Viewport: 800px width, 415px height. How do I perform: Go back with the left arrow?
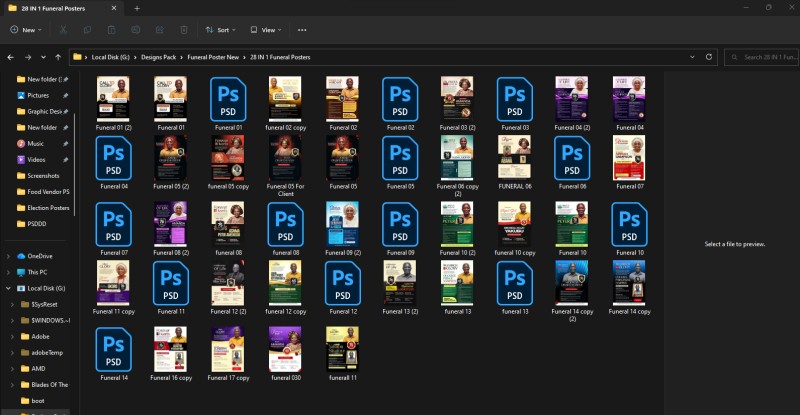(11, 57)
